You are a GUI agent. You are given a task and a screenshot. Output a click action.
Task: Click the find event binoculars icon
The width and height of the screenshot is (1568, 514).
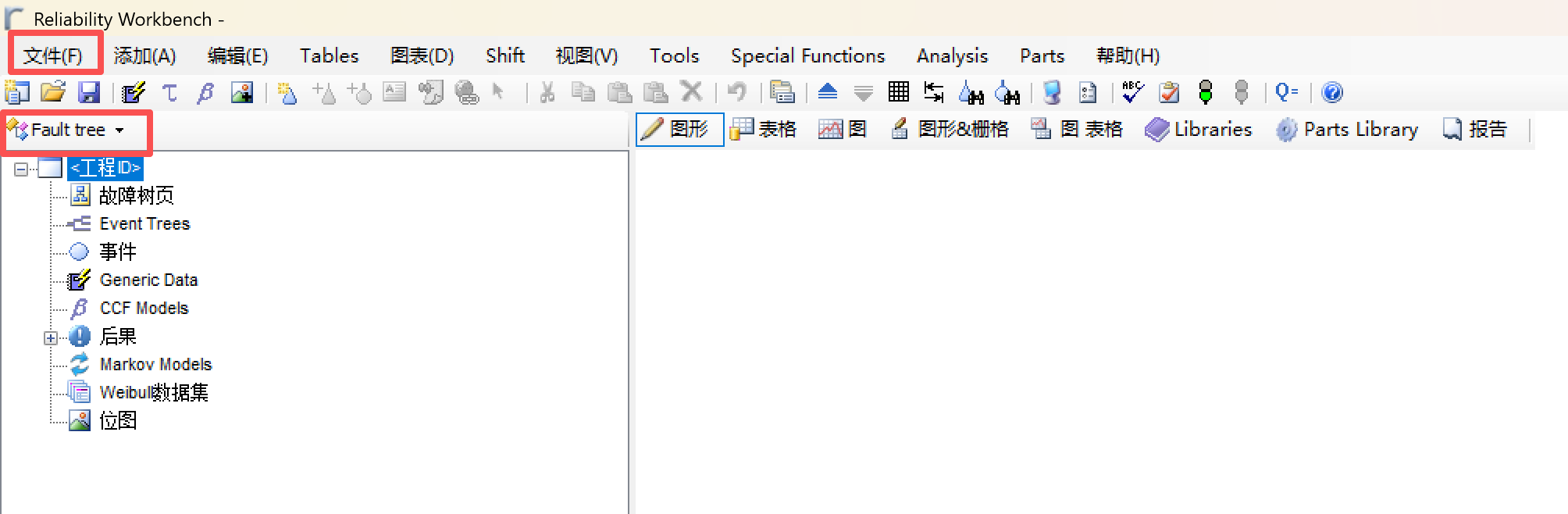[1007, 93]
